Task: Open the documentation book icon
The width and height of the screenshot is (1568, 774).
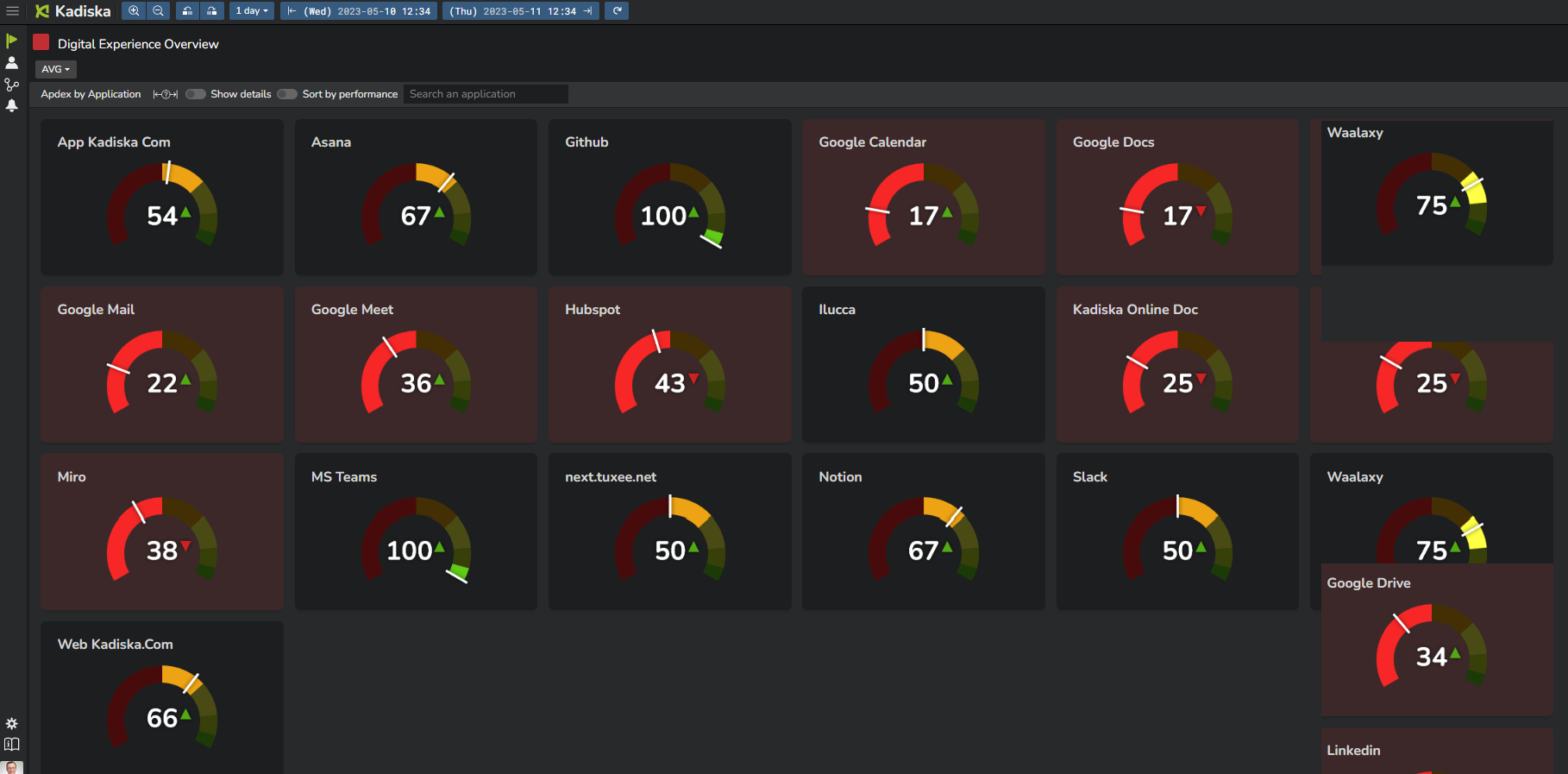Action: (x=12, y=745)
